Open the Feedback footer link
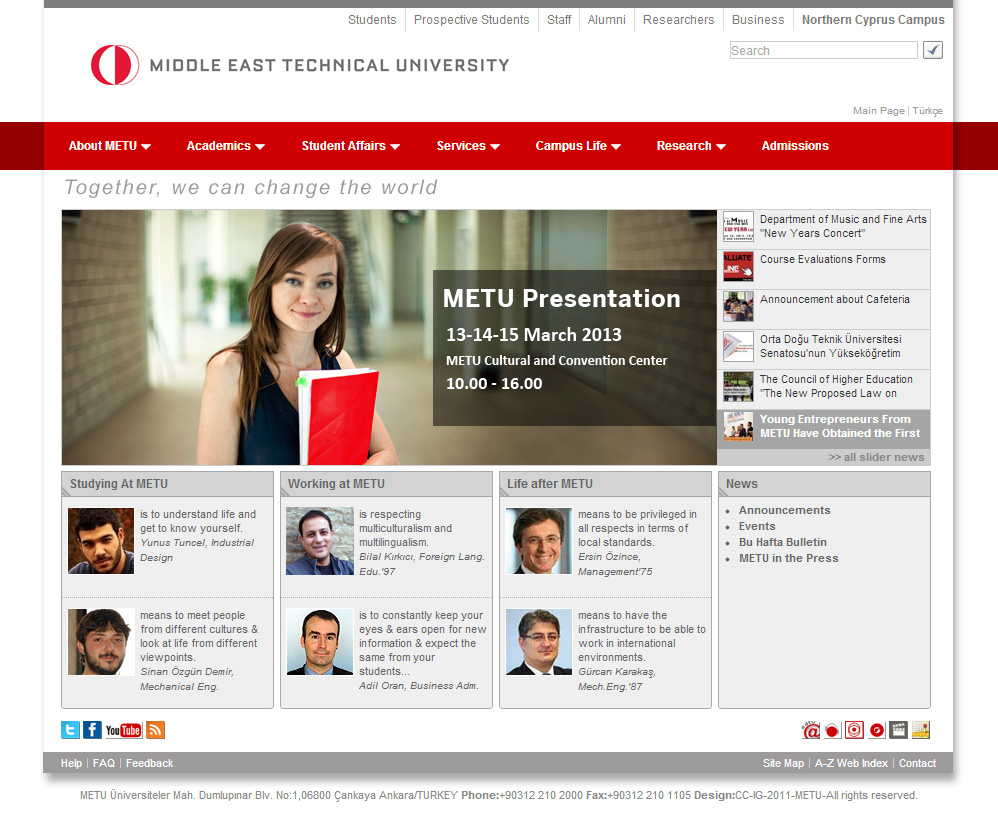998x828 pixels. (150, 763)
